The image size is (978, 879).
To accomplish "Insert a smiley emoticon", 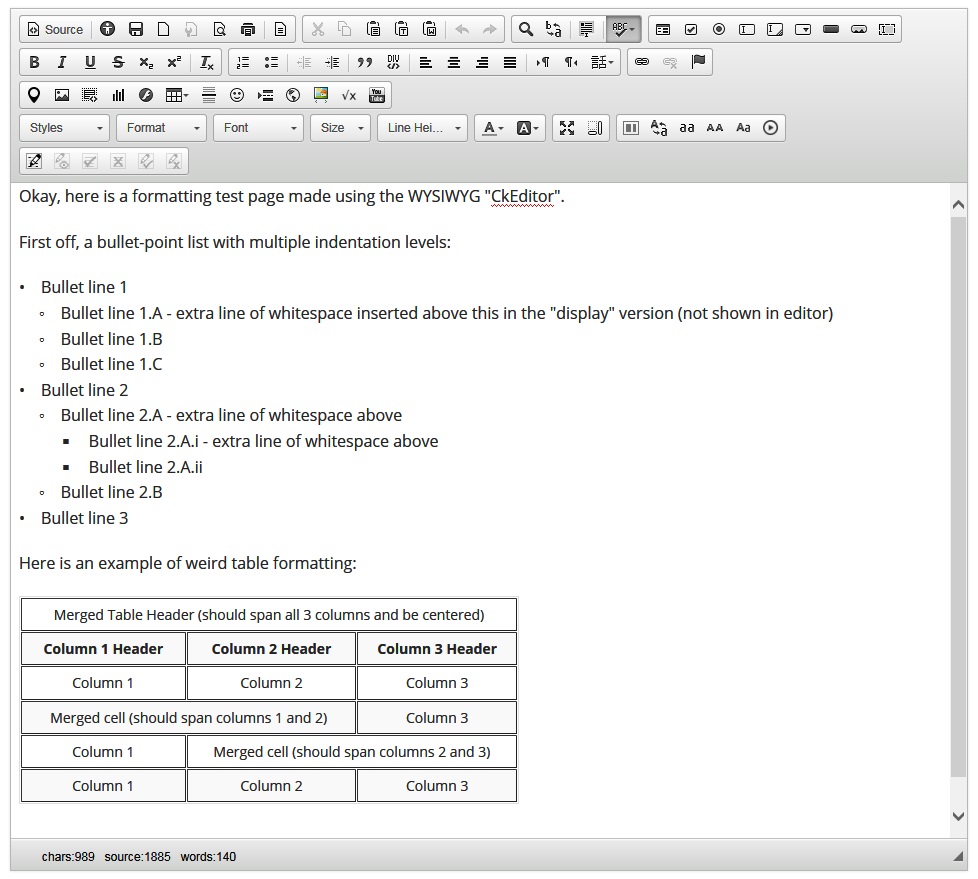I will [236, 95].
